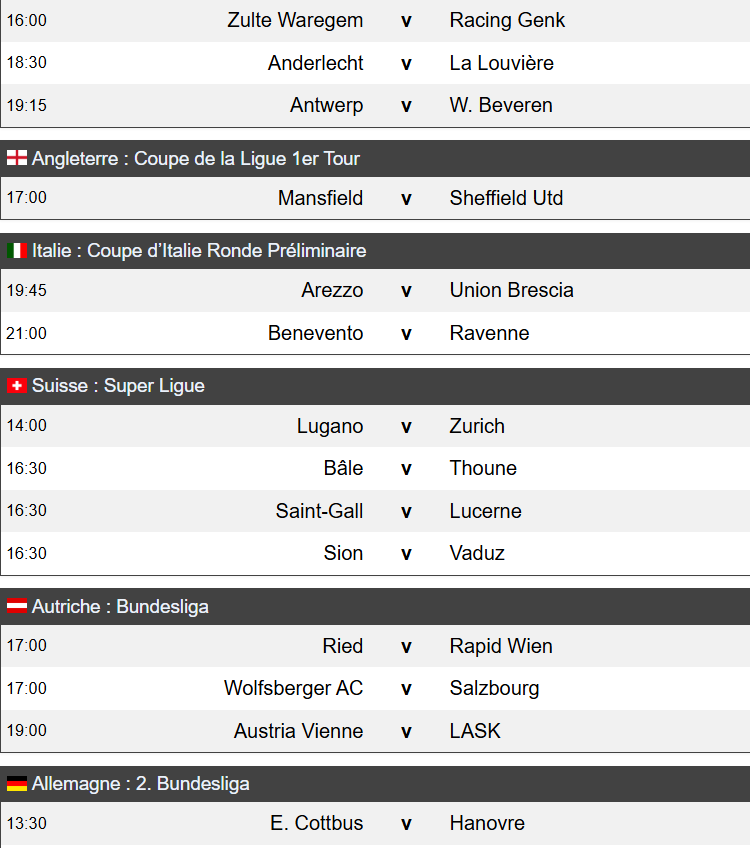Click the Italy flag icon
Viewport: 750px width, 848px height.
(17, 250)
